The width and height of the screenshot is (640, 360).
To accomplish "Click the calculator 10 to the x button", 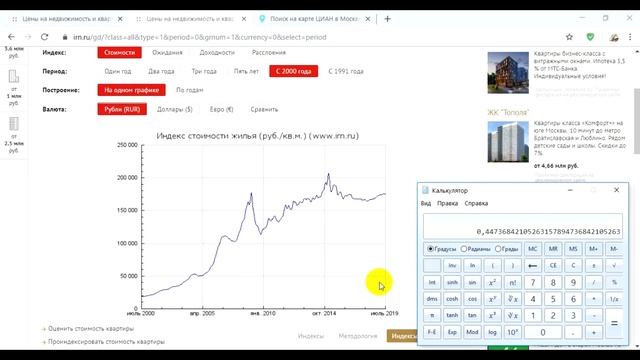I will 513,332.
